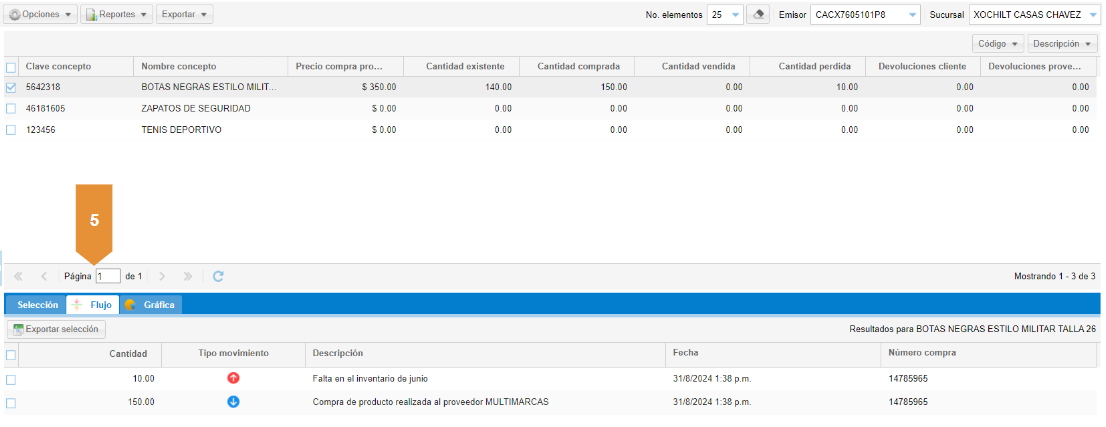Uncheck the BOTAS NEGRAS row checkbox
The height and width of the screenshot is (427, 1106).
pos(11,87)
